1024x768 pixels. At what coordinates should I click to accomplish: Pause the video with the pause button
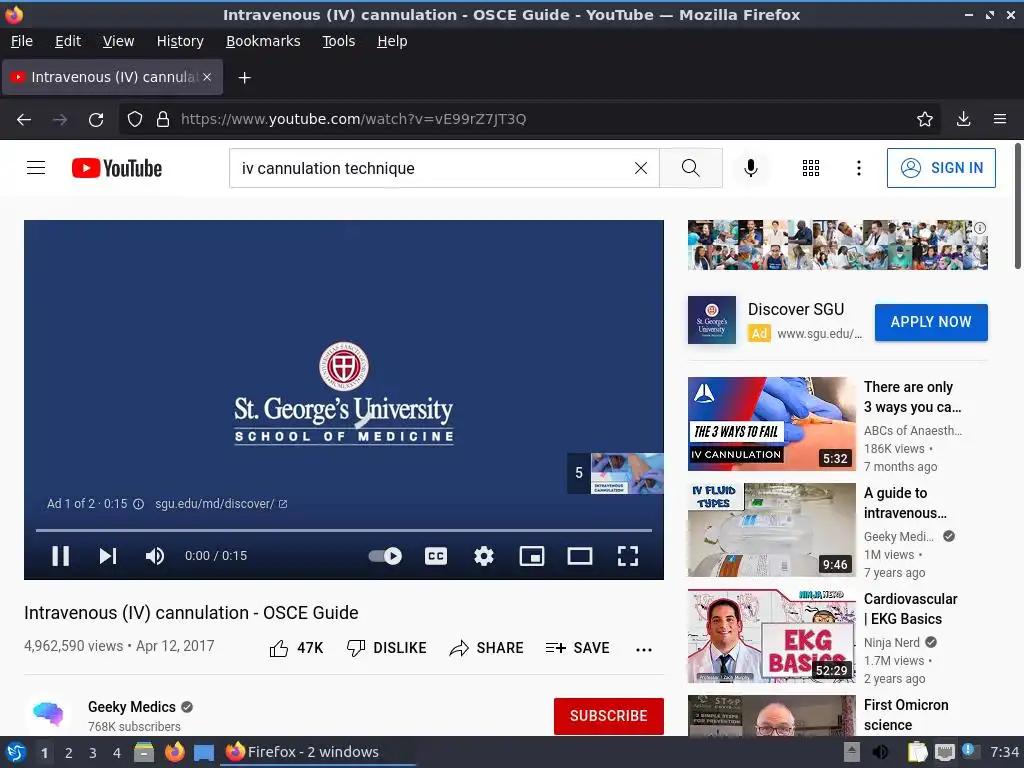(x=61, y=556)
